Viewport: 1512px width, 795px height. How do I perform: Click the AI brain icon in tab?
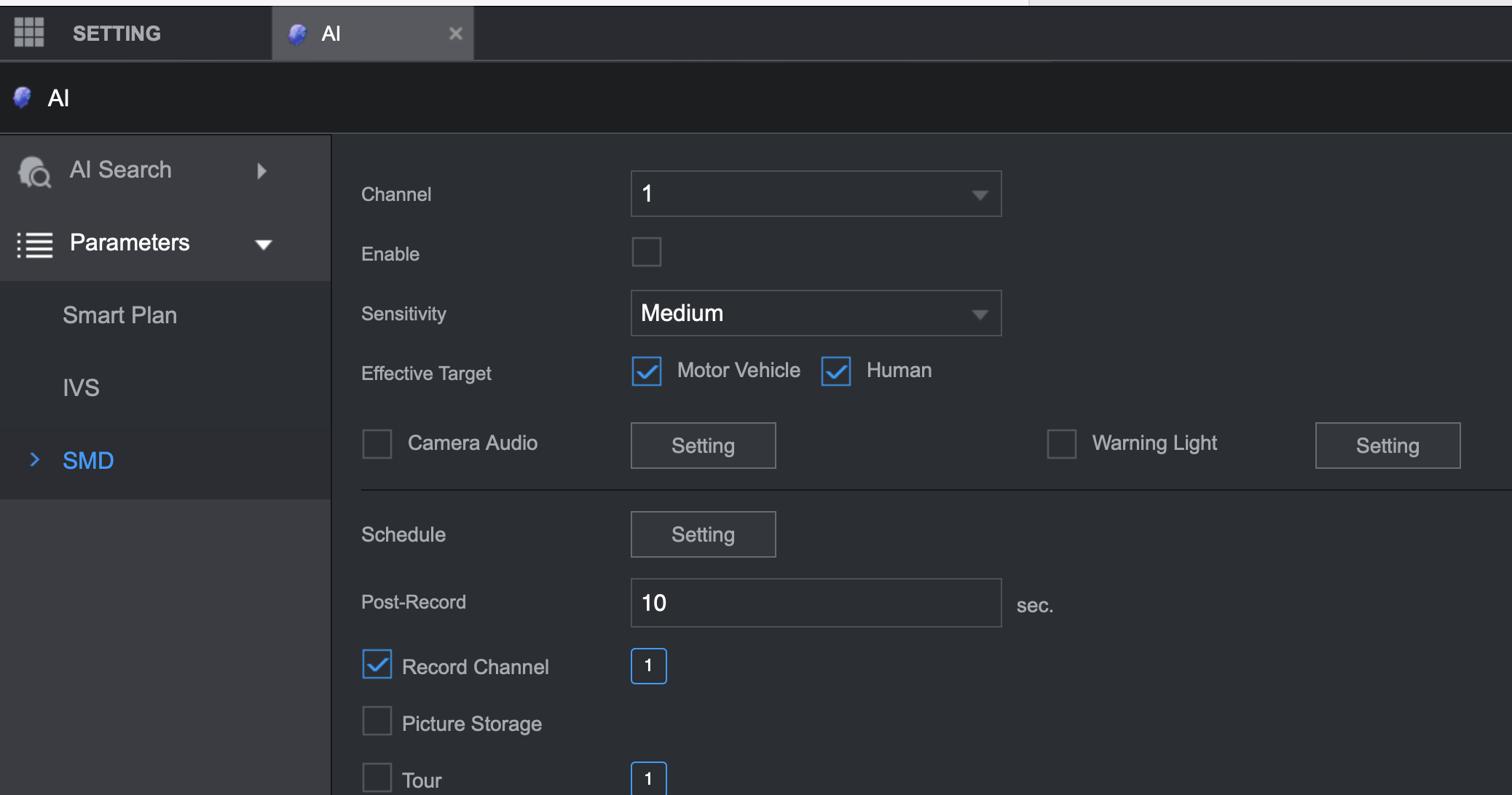pos(297,33)
